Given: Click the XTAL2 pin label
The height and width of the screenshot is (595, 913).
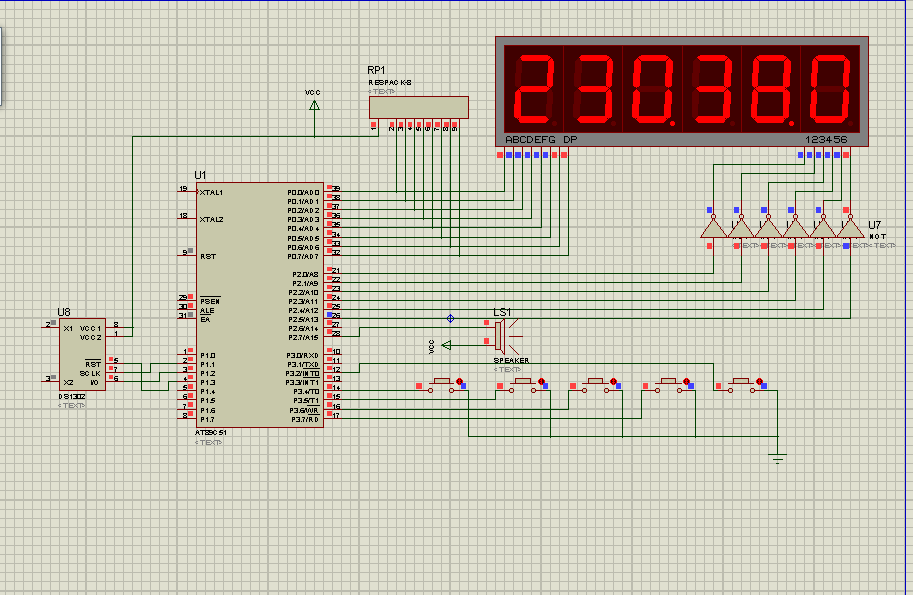Looking at the screenshot, I should click(211, 219).
